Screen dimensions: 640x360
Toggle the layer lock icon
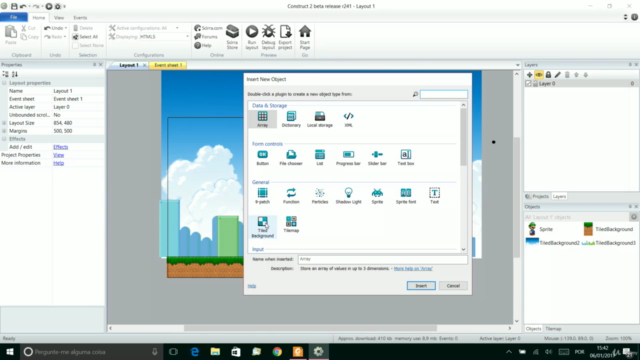[x=548, y=75]
